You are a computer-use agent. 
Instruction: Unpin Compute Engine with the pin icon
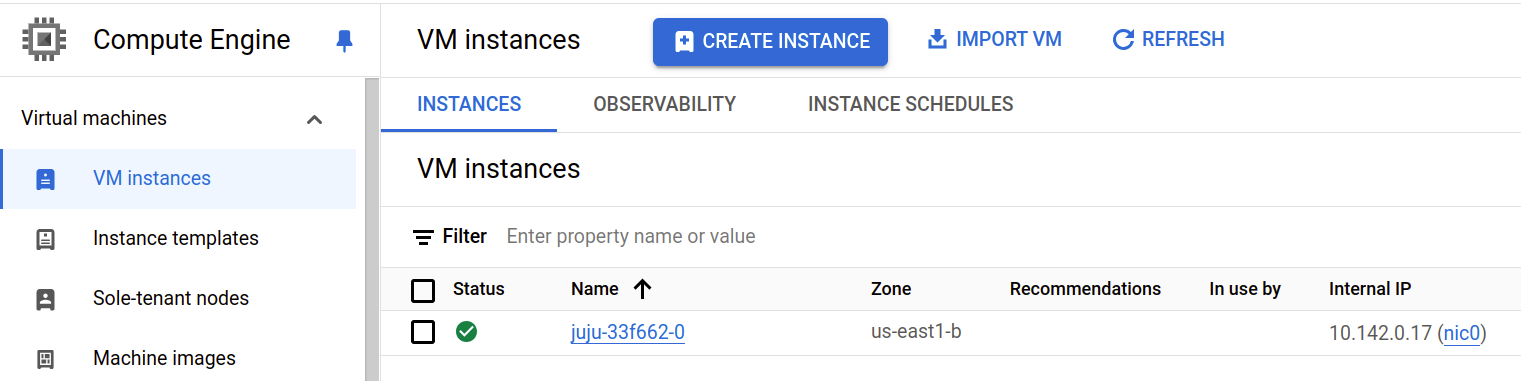pyautogui.click(x=344, y=41)
